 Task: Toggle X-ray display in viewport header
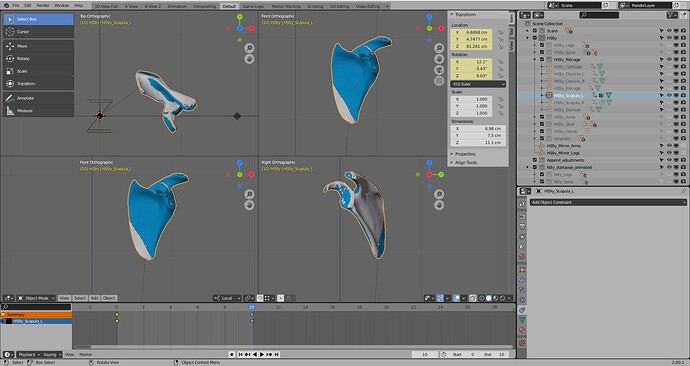pos(472,298)
